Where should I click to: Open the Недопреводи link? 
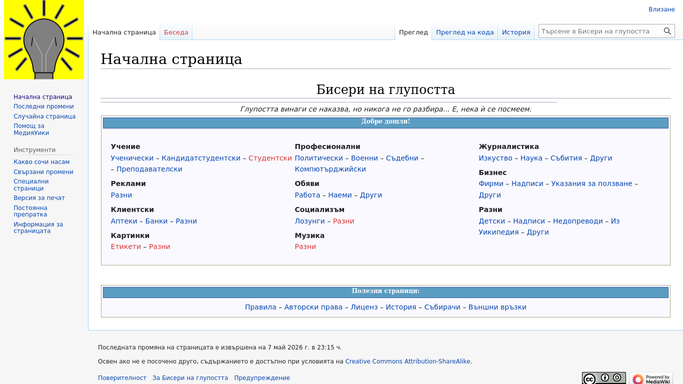tap(578, 221)
